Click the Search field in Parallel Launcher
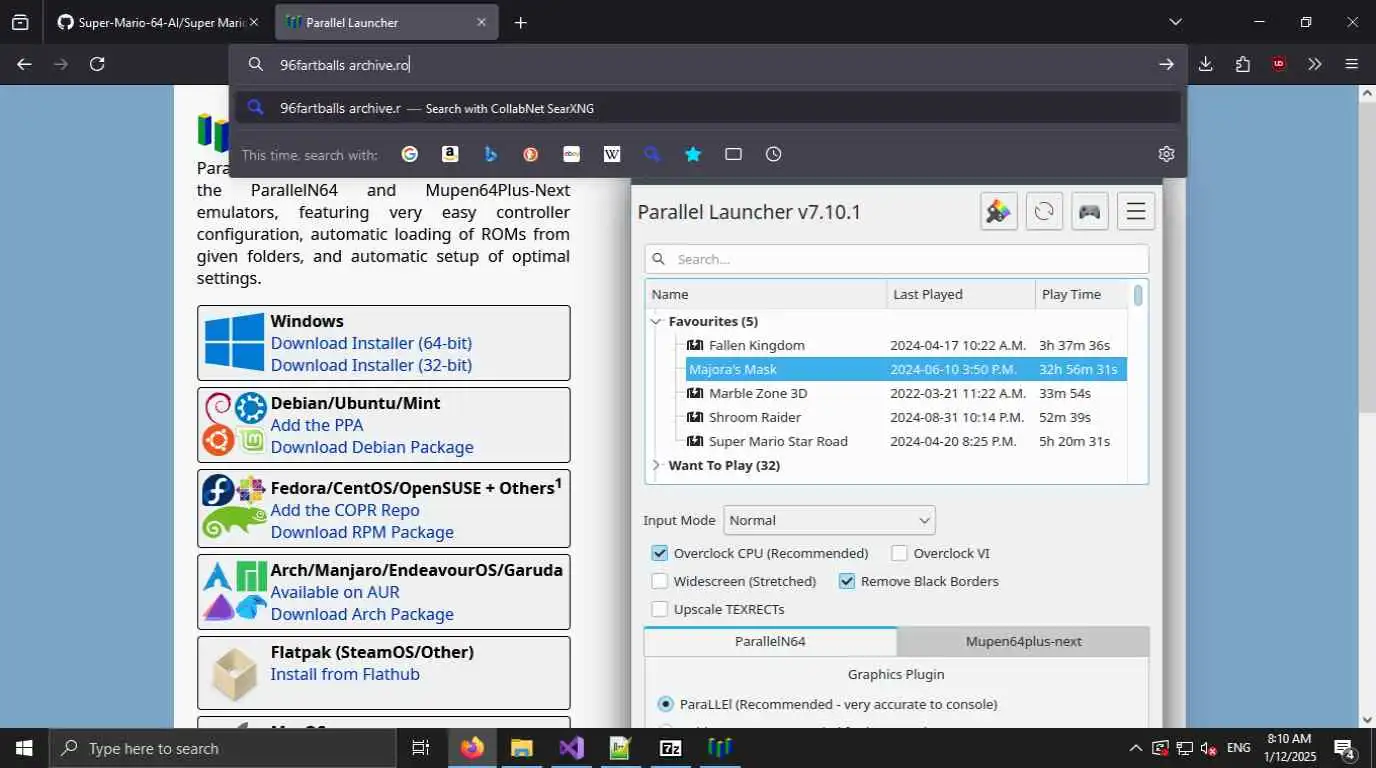Screen dimensions: 1376x768 pos(896,259)
